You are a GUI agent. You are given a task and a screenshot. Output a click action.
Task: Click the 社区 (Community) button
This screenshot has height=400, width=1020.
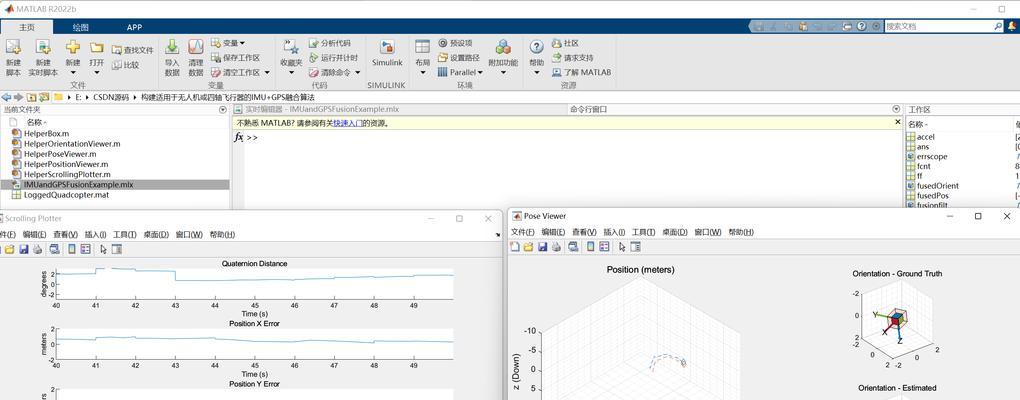(x=565, y=43)
